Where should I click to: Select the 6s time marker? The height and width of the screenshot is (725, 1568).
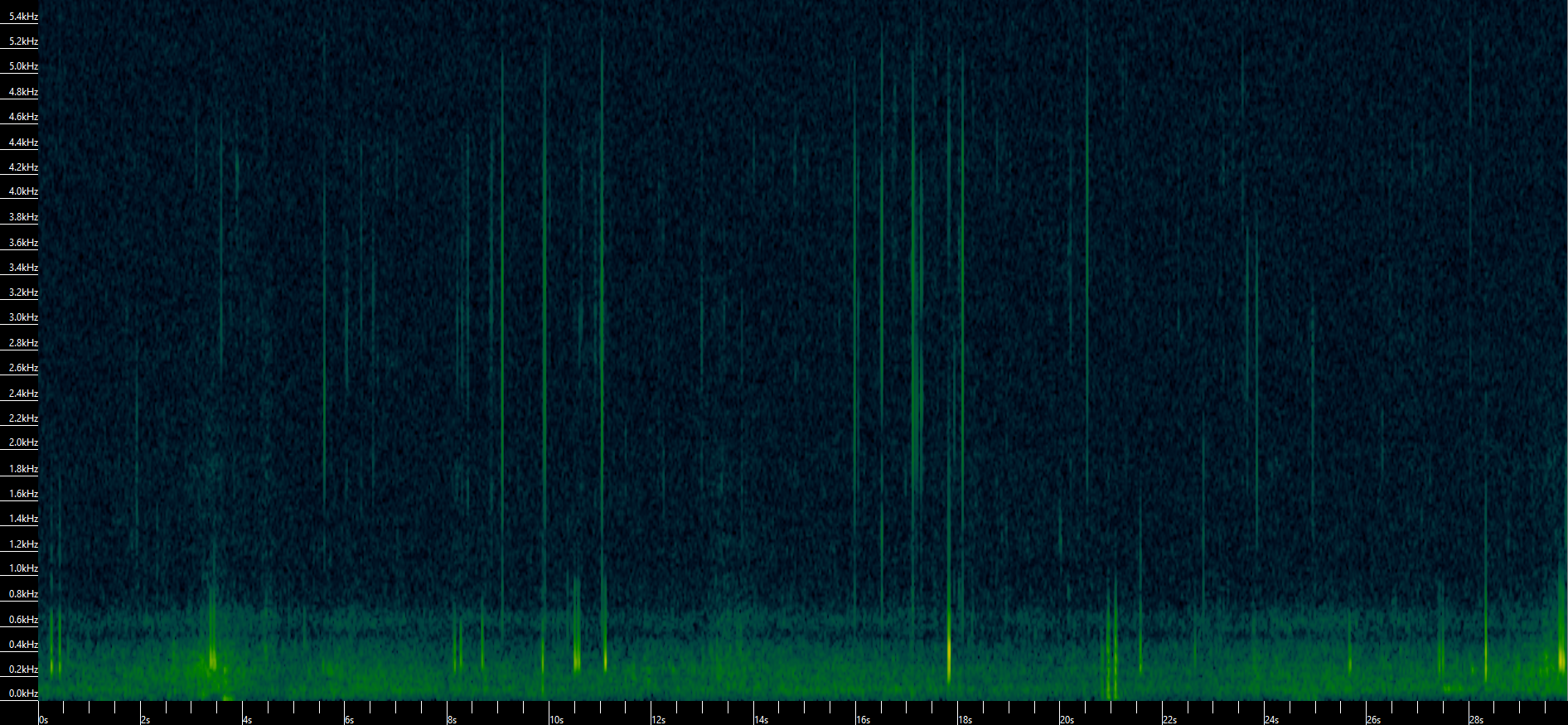pyautogui.click(x=350, y=720)
